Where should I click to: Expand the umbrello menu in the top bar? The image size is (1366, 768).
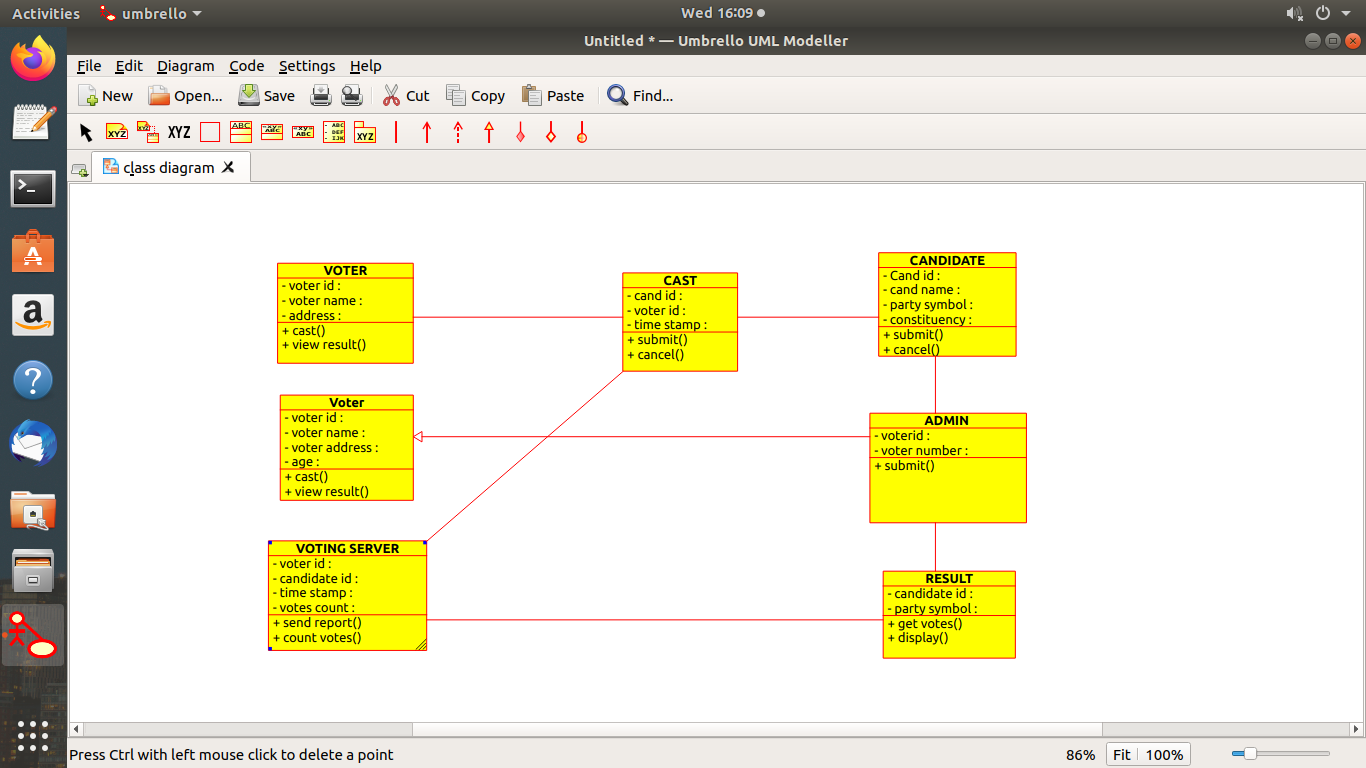150,13
